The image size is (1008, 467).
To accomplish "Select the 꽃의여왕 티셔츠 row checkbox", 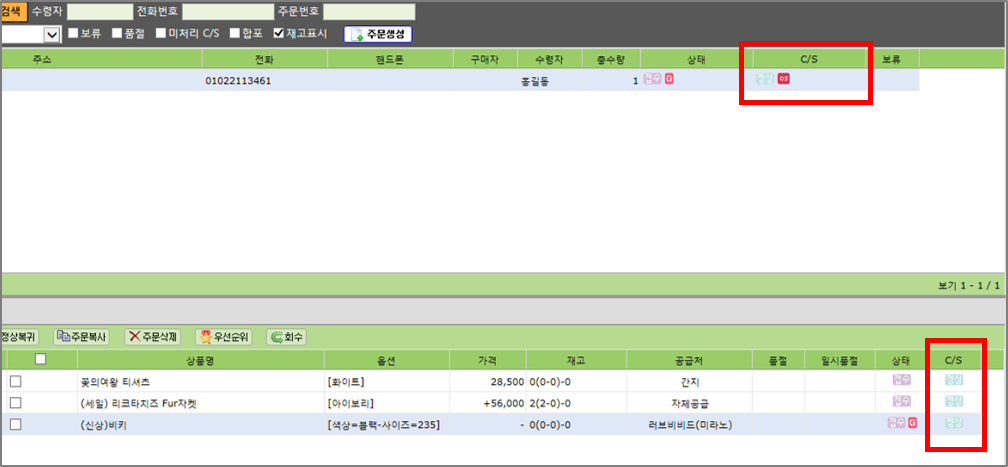I will 15,381.
